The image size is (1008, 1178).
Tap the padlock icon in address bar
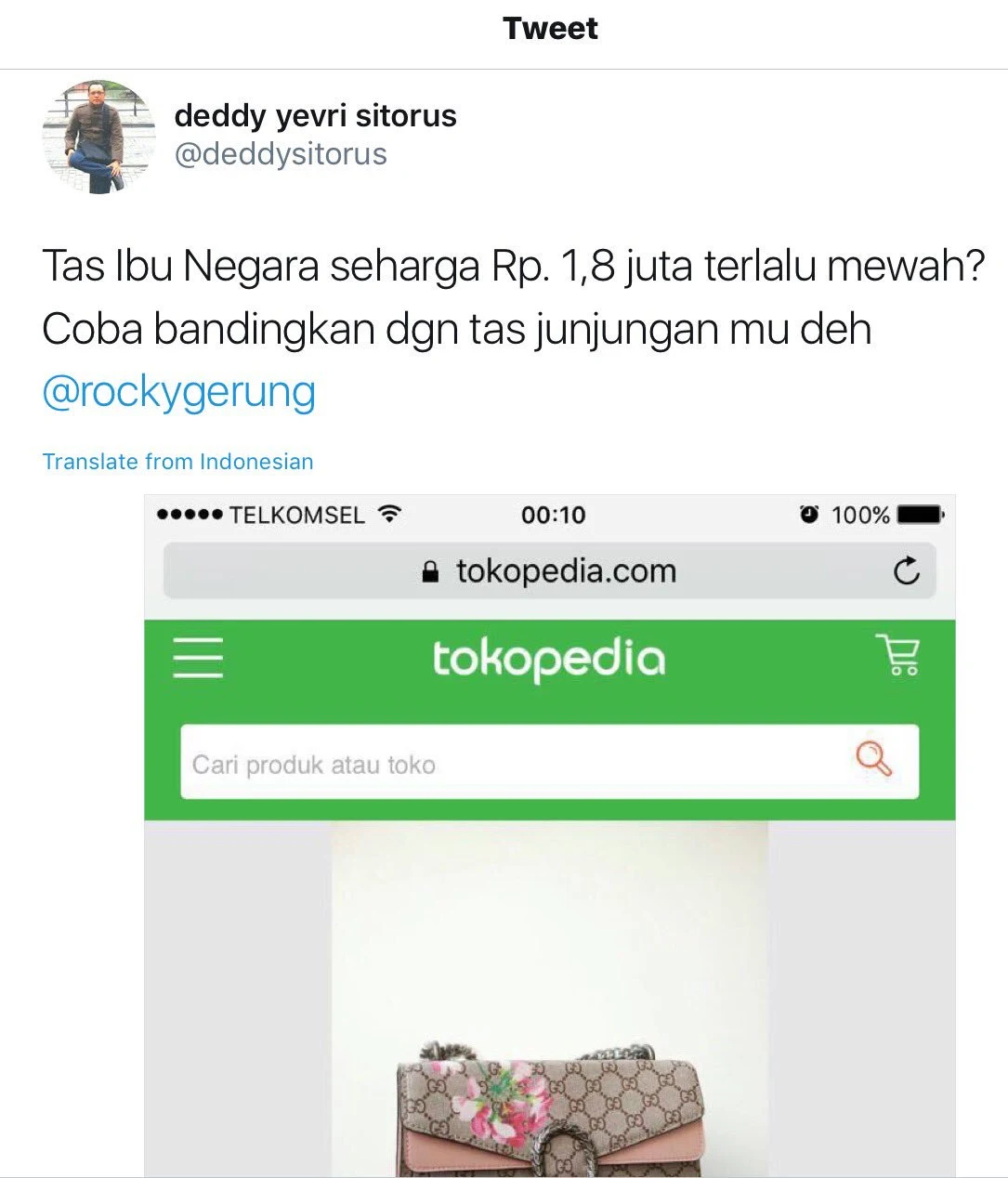[429, 571]
